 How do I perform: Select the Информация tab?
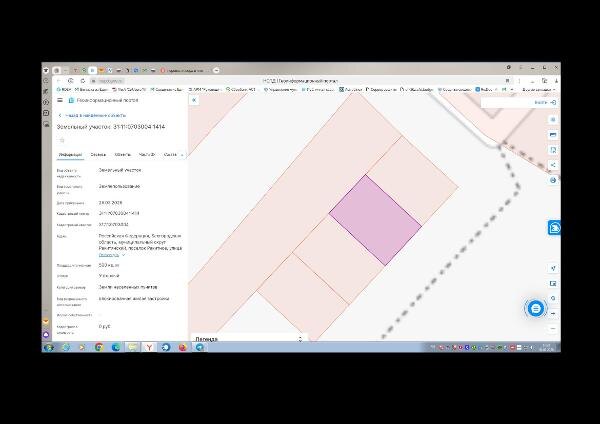[70, 155]
